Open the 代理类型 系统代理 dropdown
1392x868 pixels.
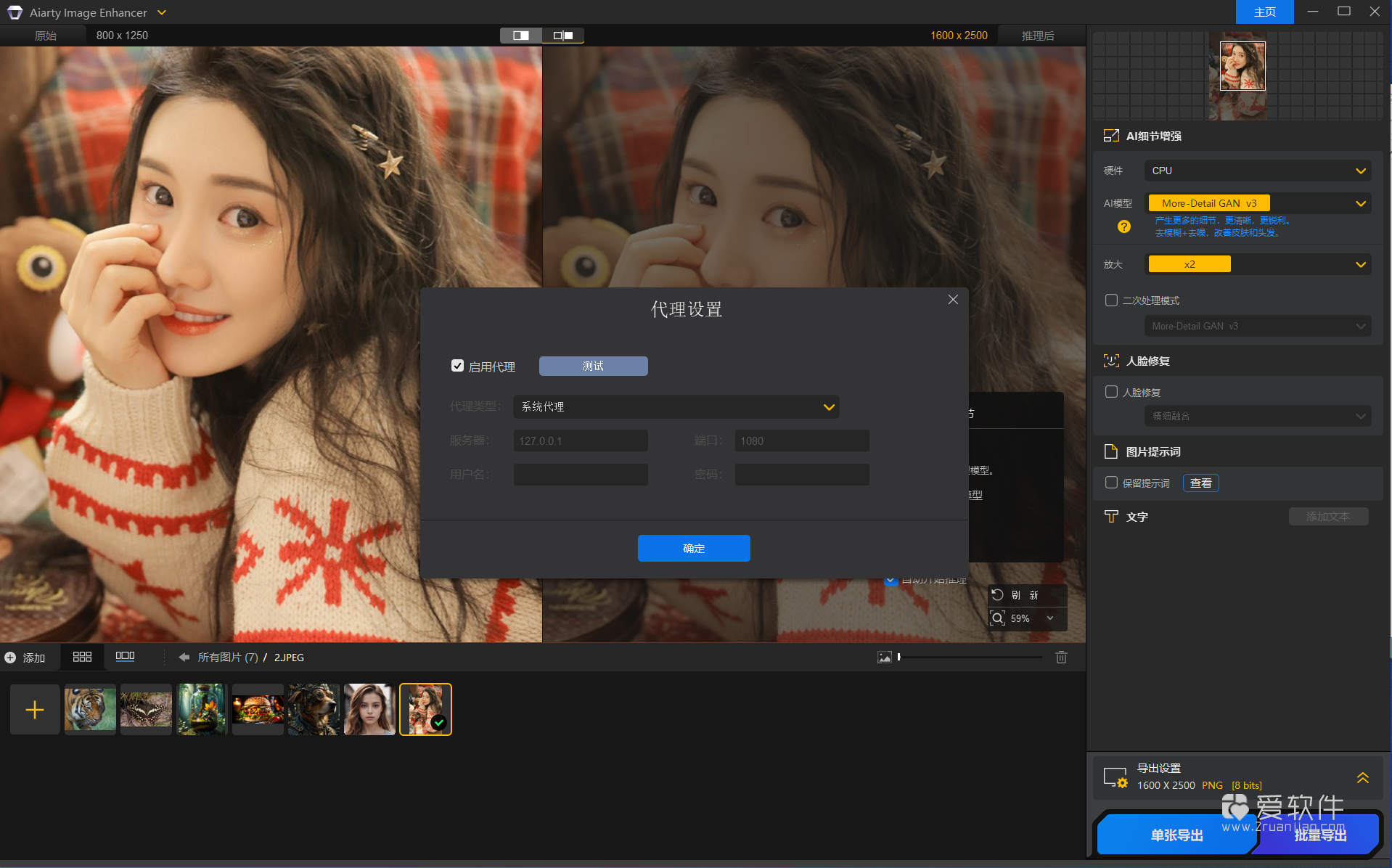pyautogui.click(x=676, y=406)
